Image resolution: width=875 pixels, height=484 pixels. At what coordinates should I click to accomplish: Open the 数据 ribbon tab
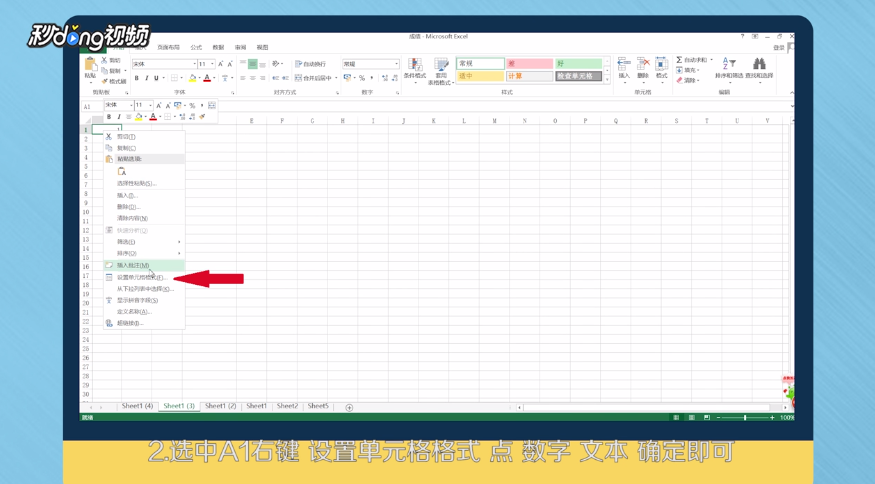click(218, 47)
